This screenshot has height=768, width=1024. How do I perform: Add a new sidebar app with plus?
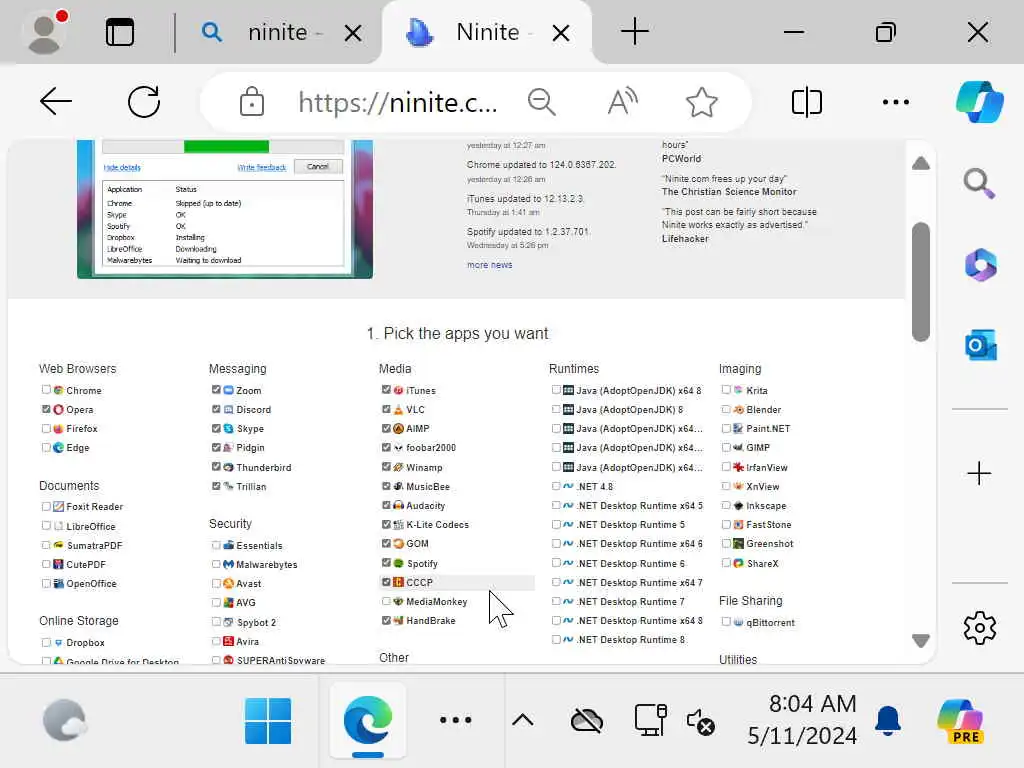tap(979, 473)
